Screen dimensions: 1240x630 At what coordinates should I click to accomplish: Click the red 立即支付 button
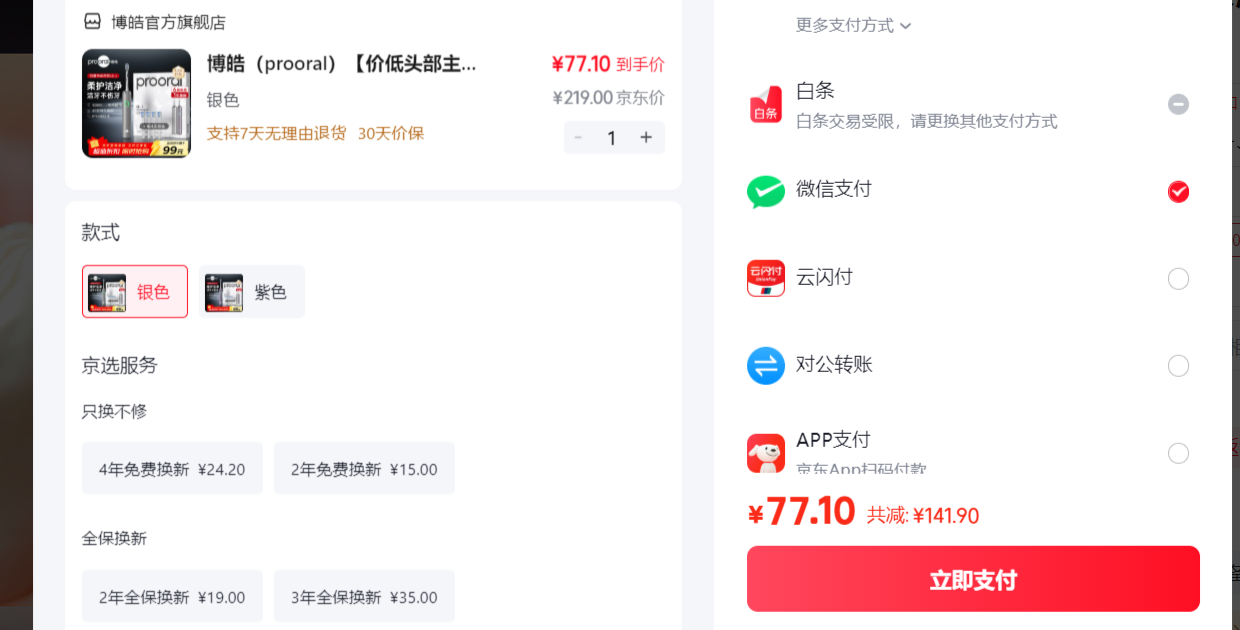973,579
